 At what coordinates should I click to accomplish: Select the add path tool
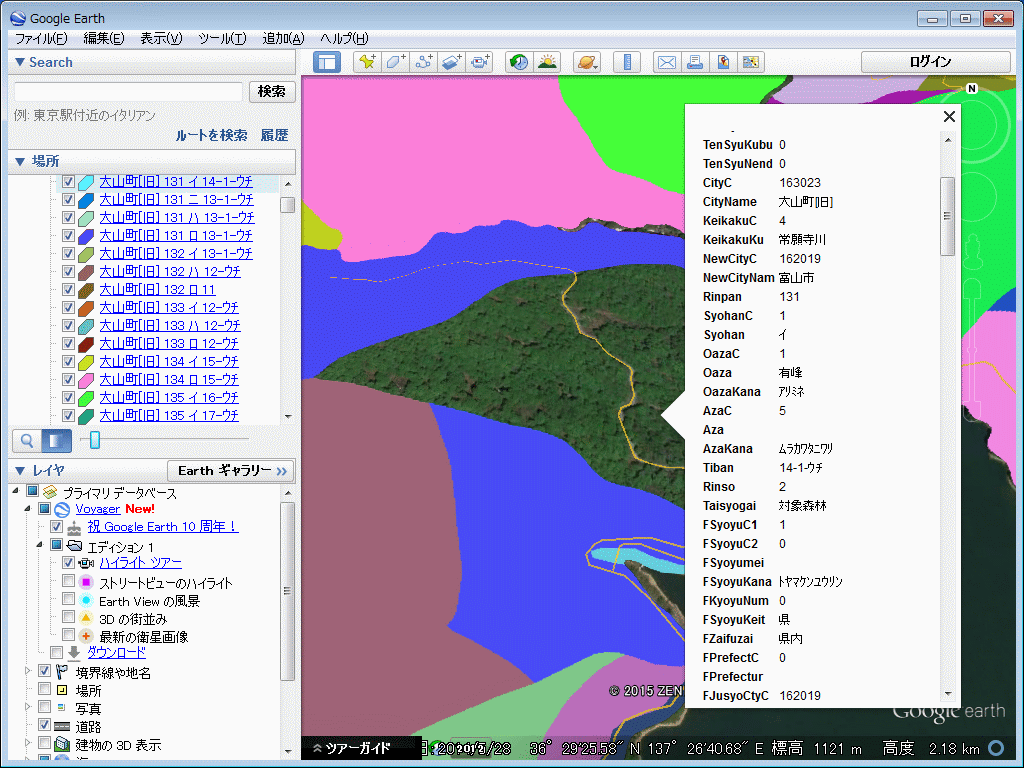tap(424, 62)
